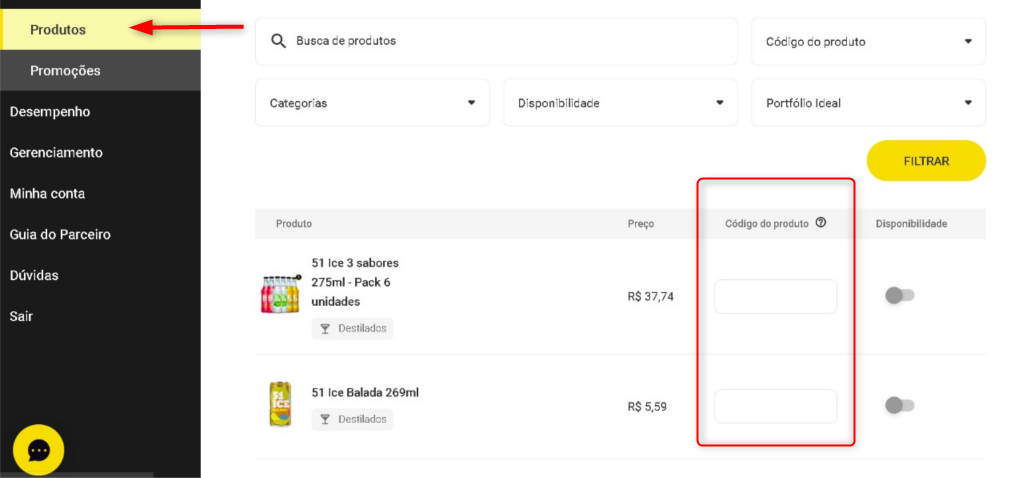Click cocktail icon on 51 Ice 3 sabores tag
The image size is (1017, 478).
[x=325, y=329]
